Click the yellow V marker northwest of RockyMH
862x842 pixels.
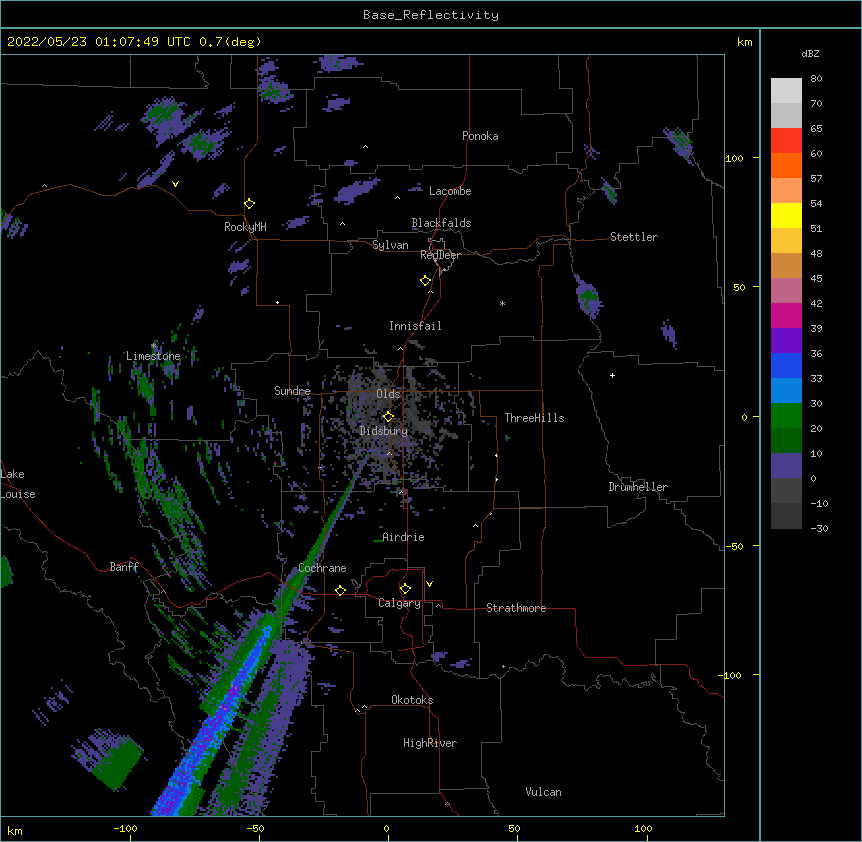(175, 184)
